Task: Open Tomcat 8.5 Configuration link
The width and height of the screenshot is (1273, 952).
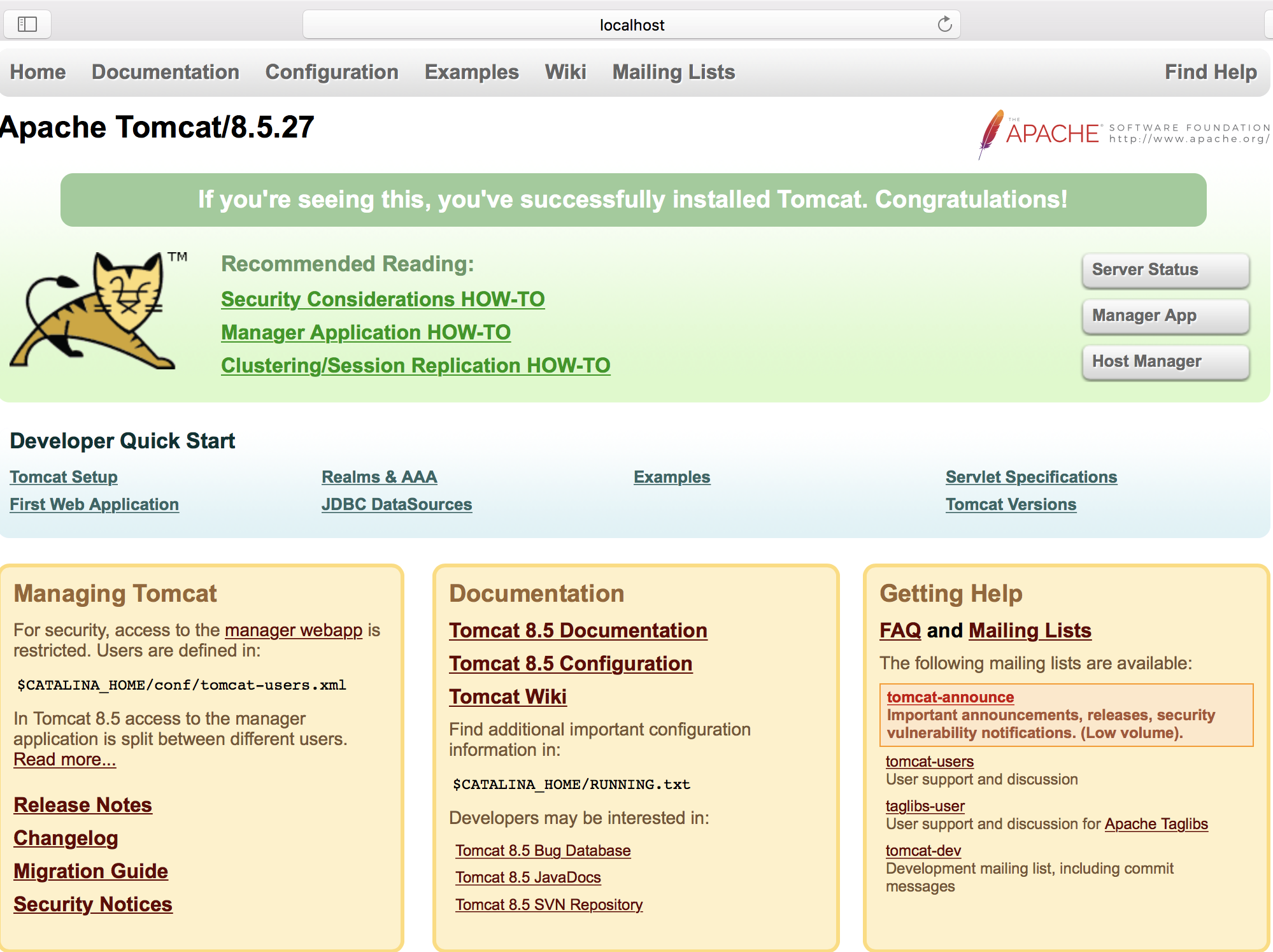Action: click(571, 664)
